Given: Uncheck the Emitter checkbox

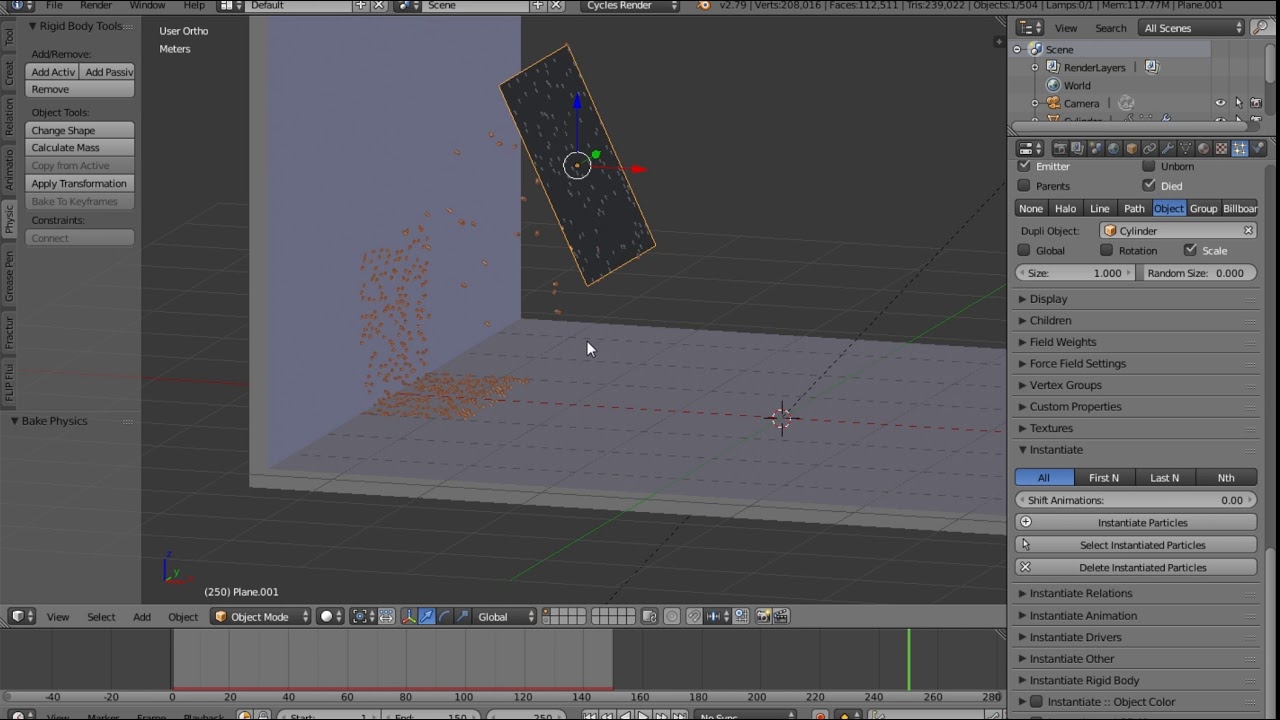Looking at the screenshot, I should (x=1024, y=166).
